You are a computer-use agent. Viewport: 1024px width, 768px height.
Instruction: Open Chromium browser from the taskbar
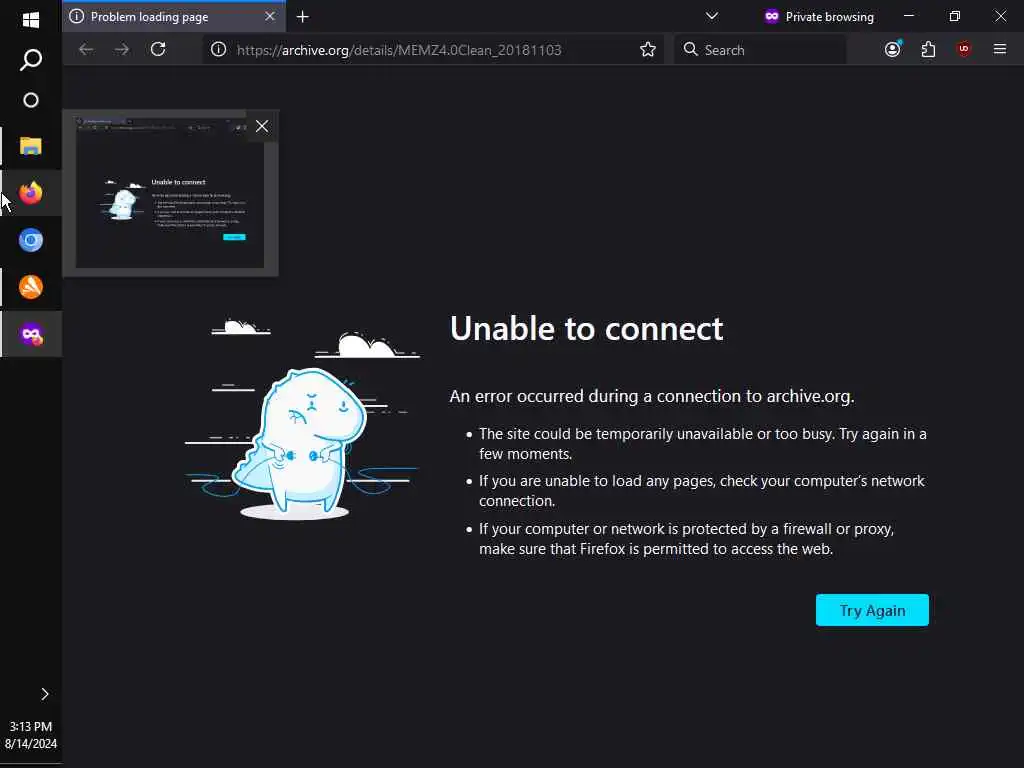[x=31, y=240]
